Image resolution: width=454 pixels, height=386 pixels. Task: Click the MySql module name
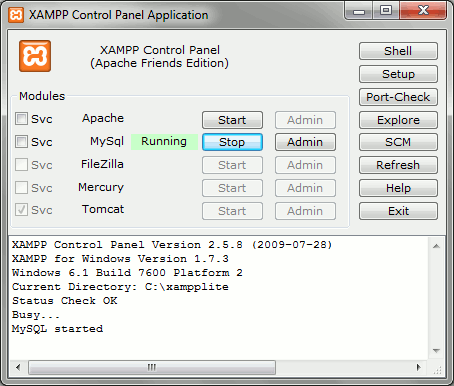[107, 141]
